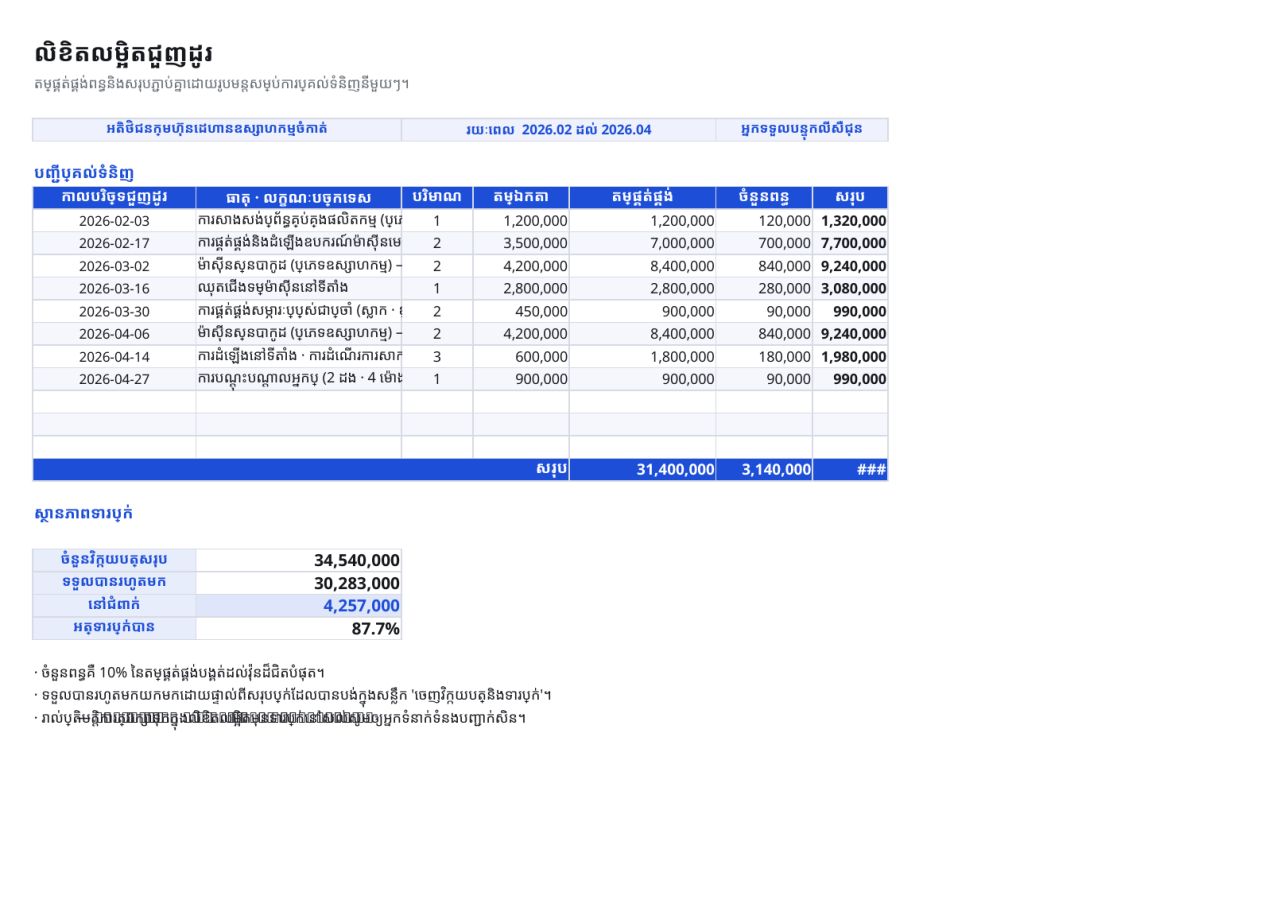Click the 9,240,000 total in the 2026-04-06 row
1272x900 pixels.
tap(850, 334)
